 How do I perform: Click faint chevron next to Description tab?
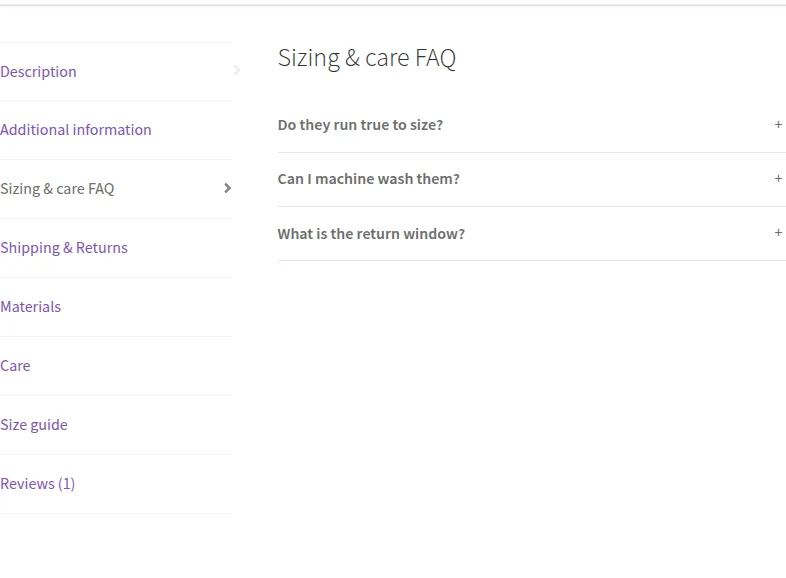point(237,71)
